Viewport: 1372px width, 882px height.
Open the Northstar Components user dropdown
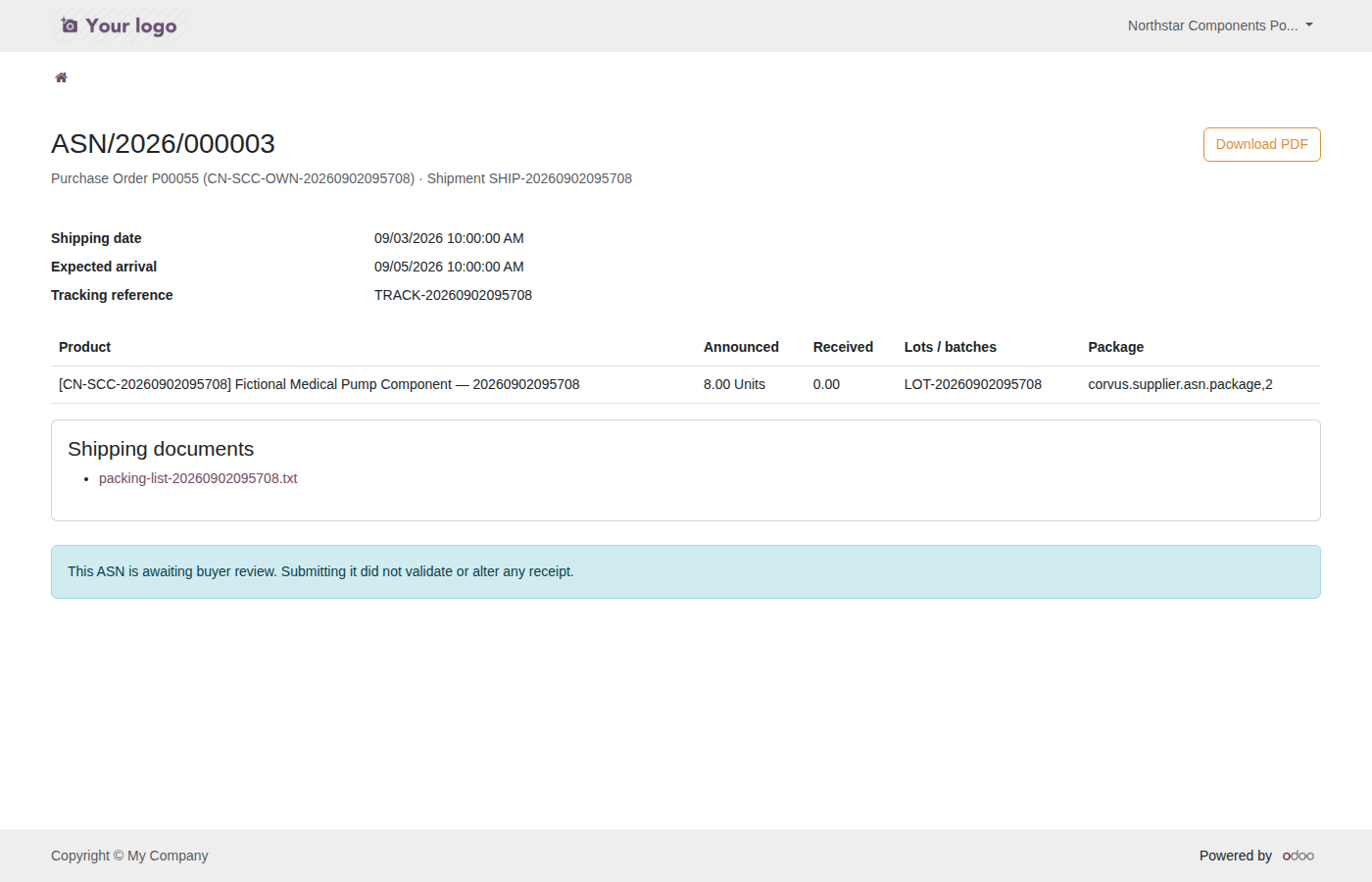point(1220,25)
